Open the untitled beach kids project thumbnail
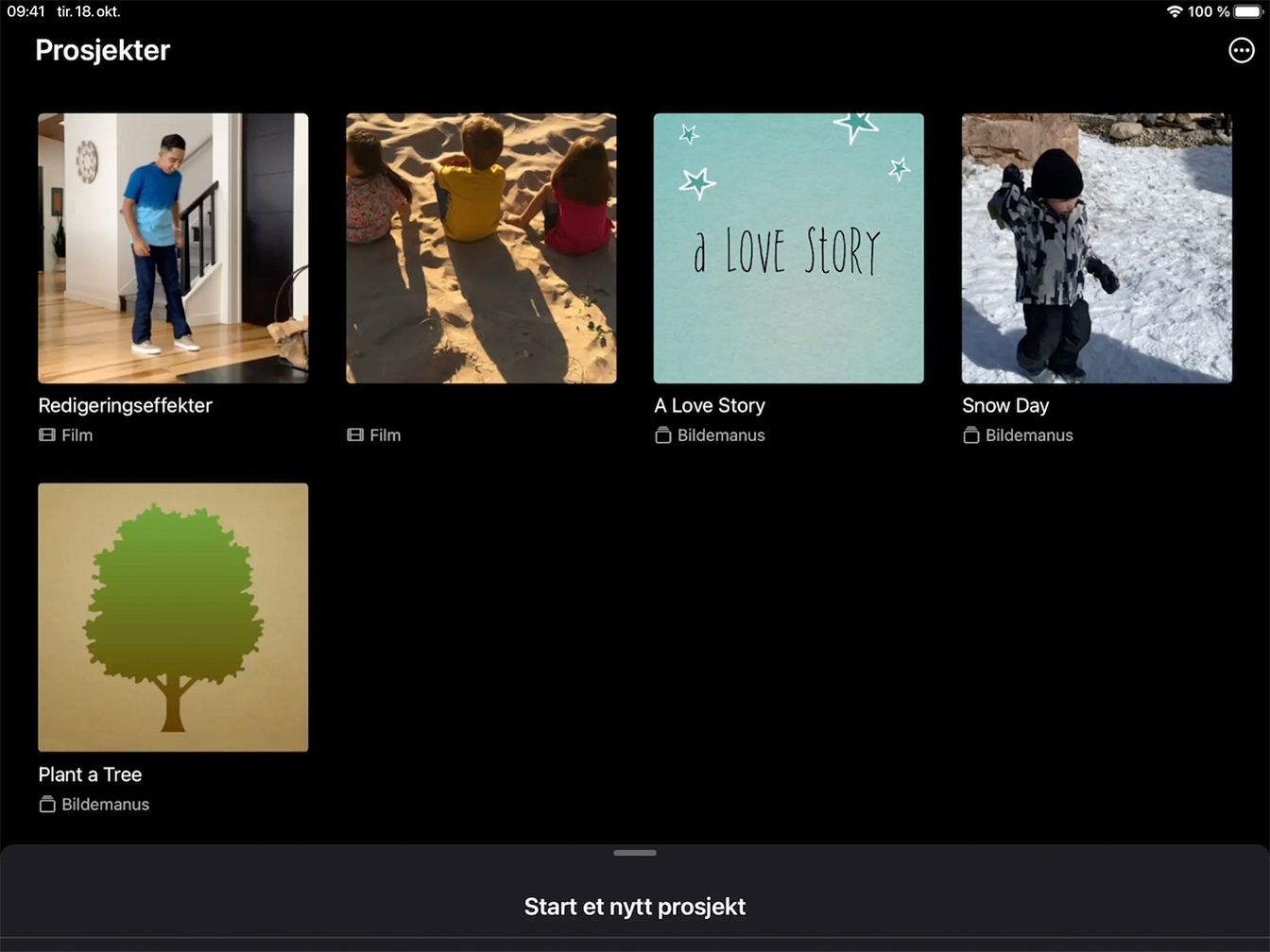Viewport: 1270px width, 952px height. tap(481, 248)
